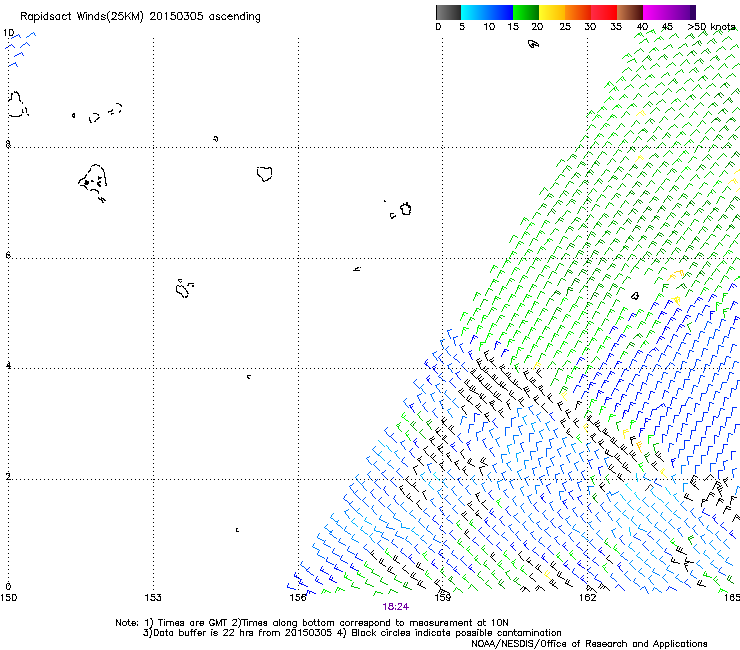Click the '153' longitude axis label

[153, 598]
